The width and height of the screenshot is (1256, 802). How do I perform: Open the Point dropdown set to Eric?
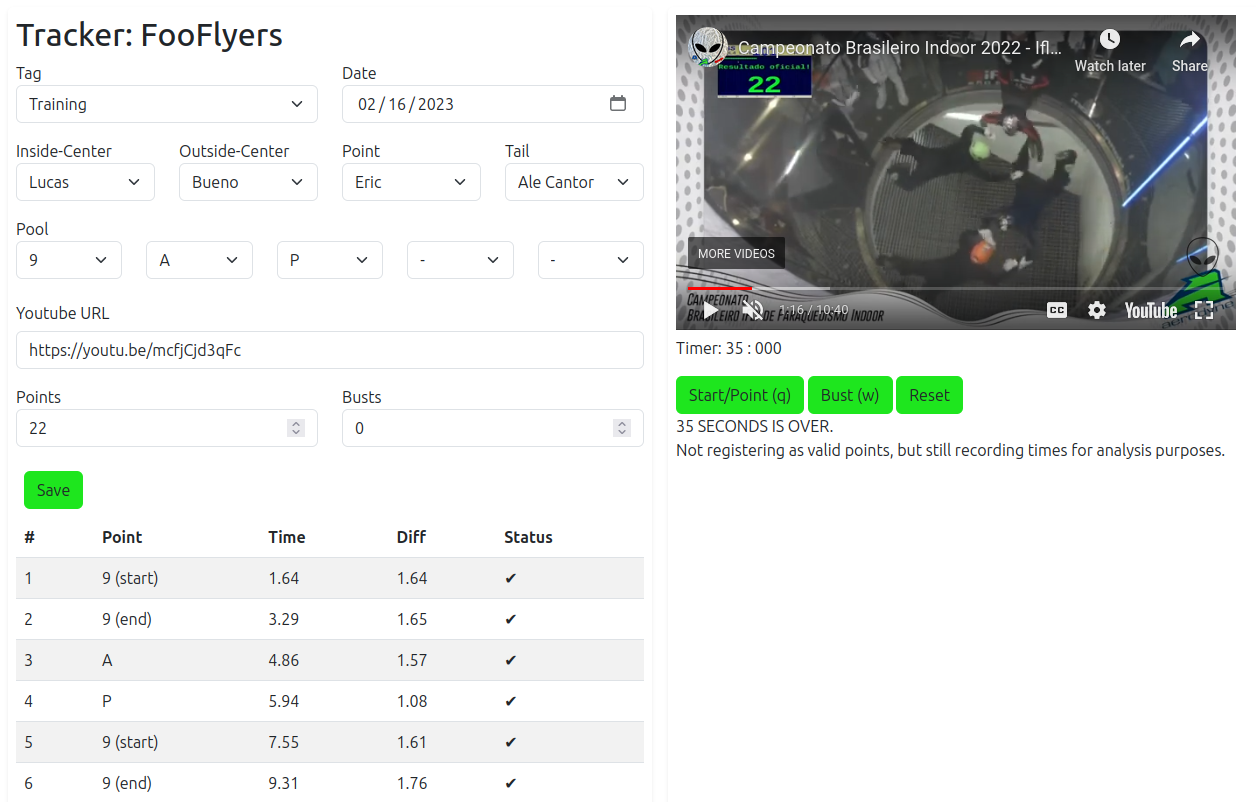(x=411, y=182)
